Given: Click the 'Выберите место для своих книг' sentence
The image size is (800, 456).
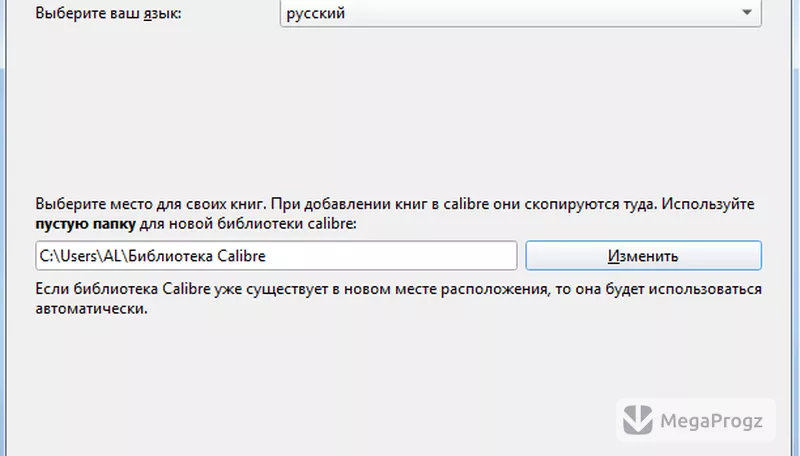Looking at the screenshot, I should coord(151,204).
